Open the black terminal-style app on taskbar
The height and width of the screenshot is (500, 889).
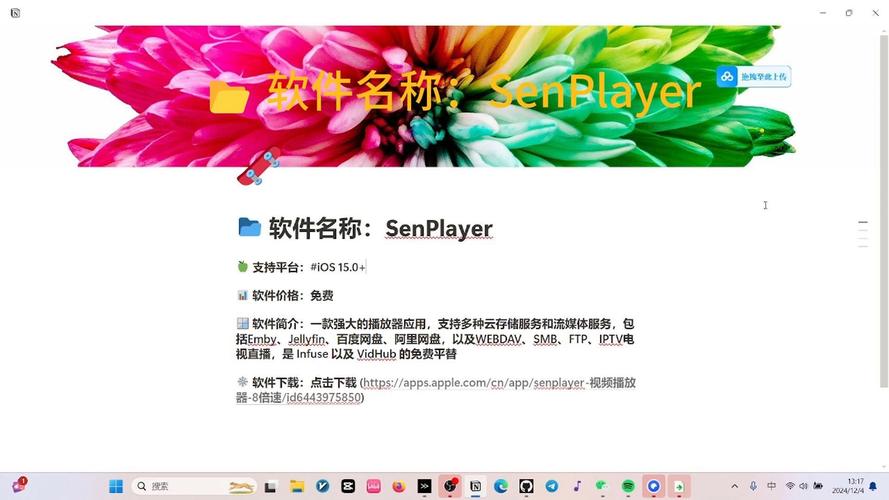point(425,486)
